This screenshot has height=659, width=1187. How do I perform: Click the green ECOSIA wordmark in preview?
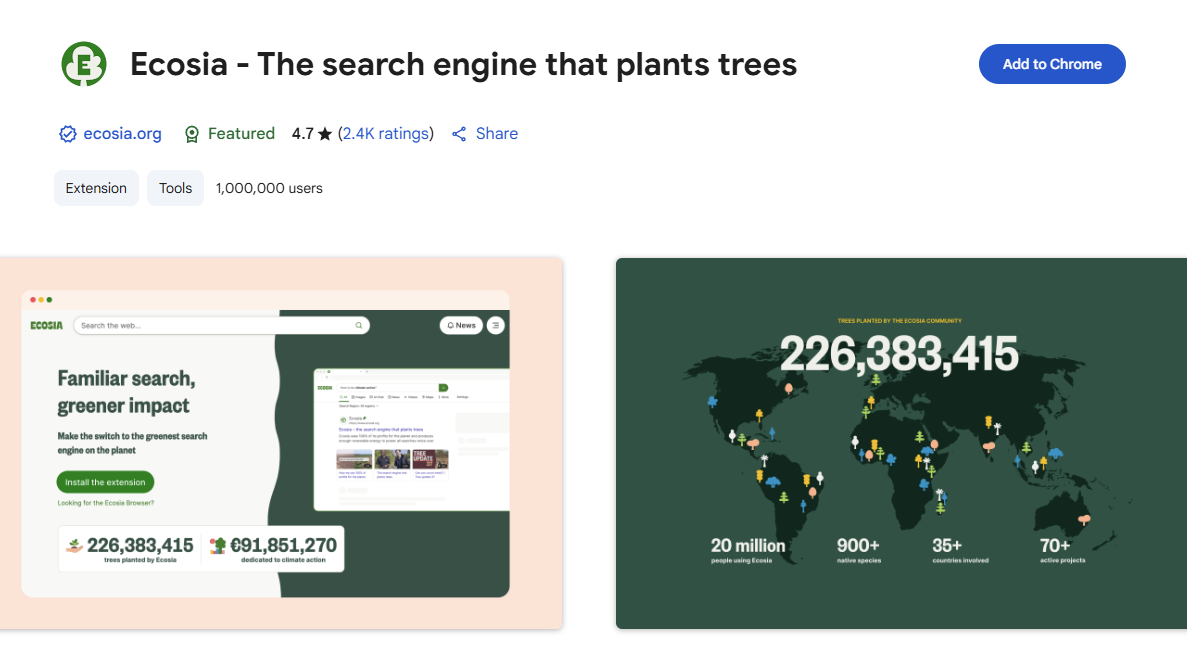[x=46, y=326]
